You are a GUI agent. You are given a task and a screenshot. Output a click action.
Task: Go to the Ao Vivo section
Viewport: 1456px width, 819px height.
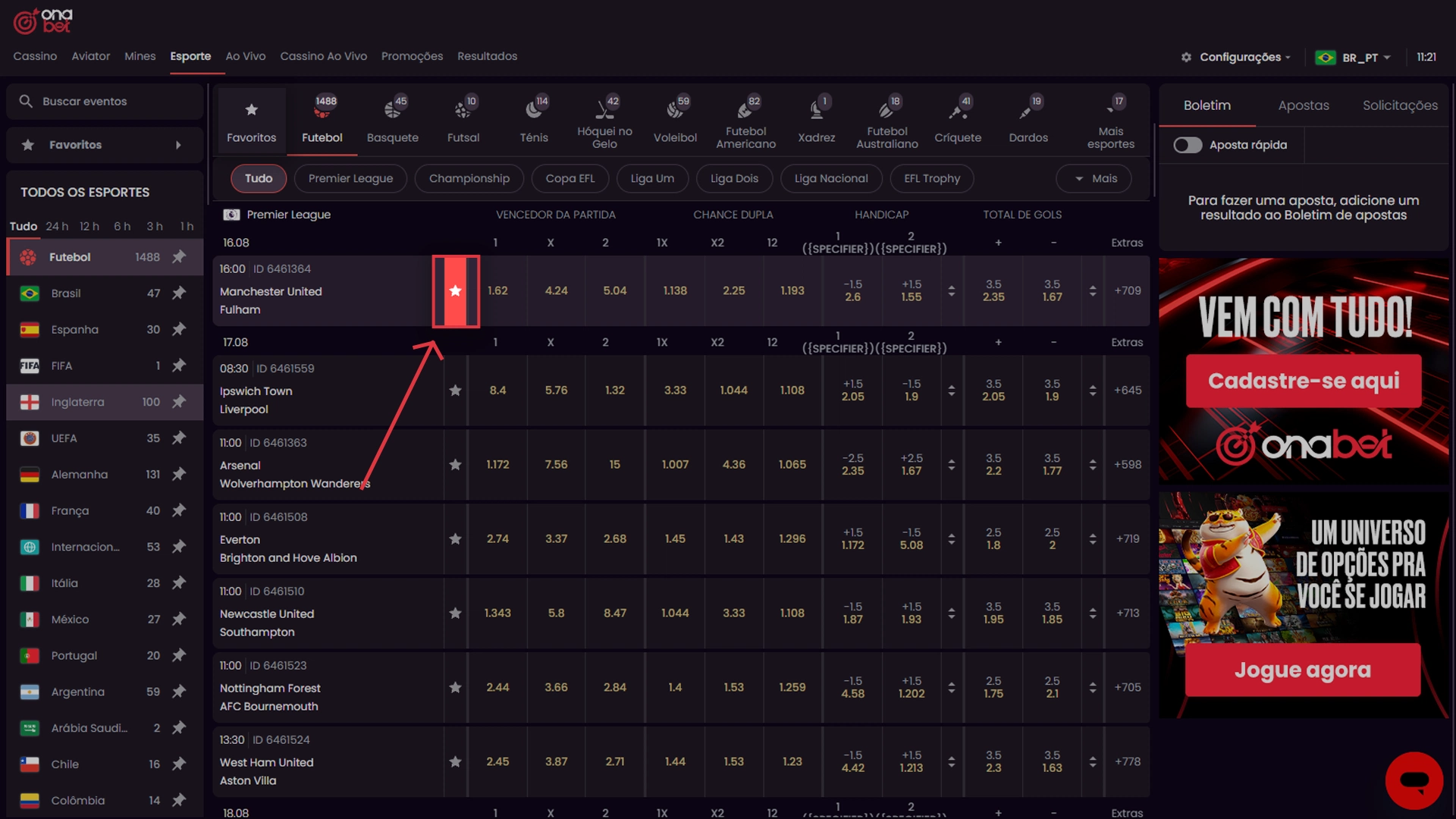click(246, 56)
